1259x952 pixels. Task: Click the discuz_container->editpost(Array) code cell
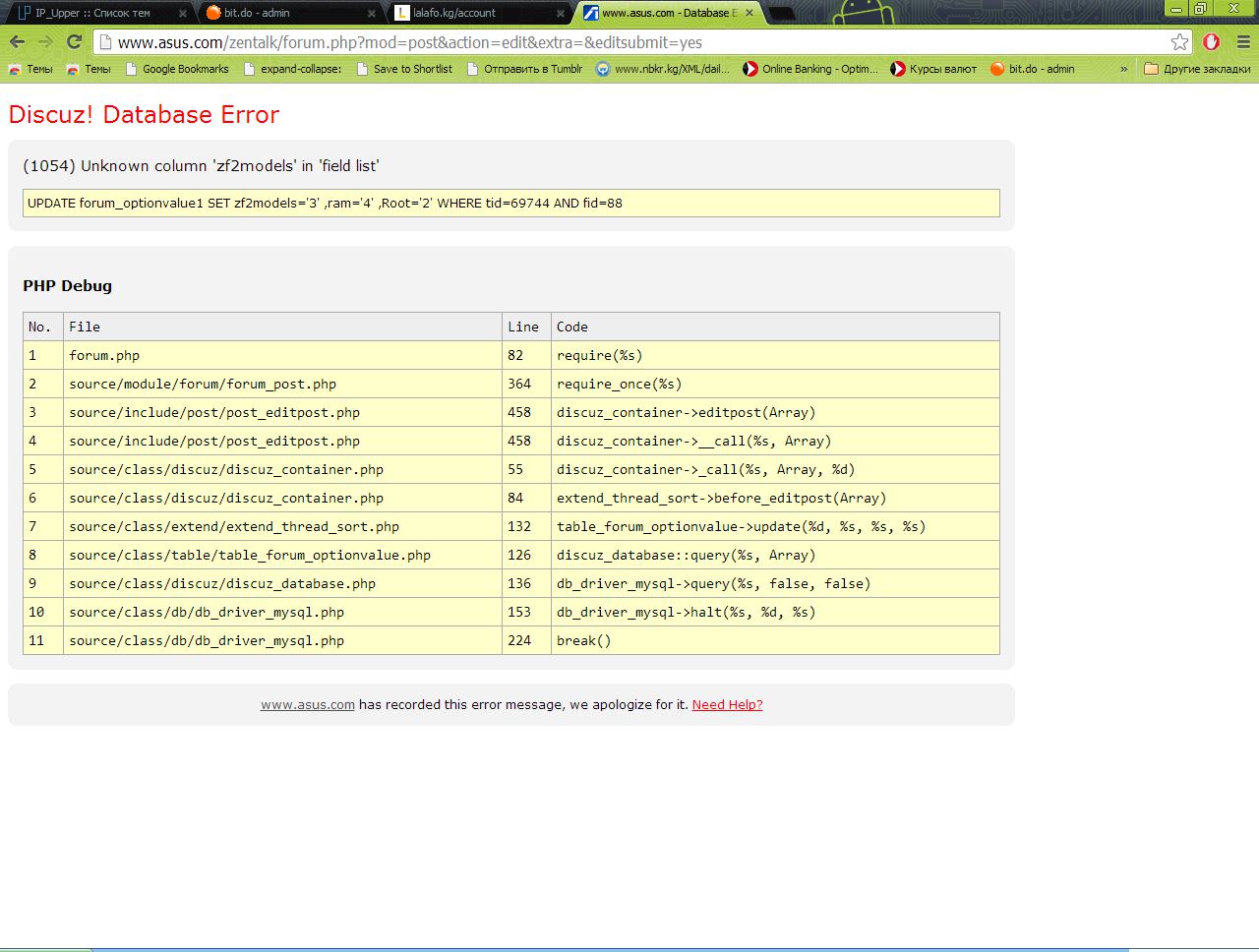coord(775,412)
